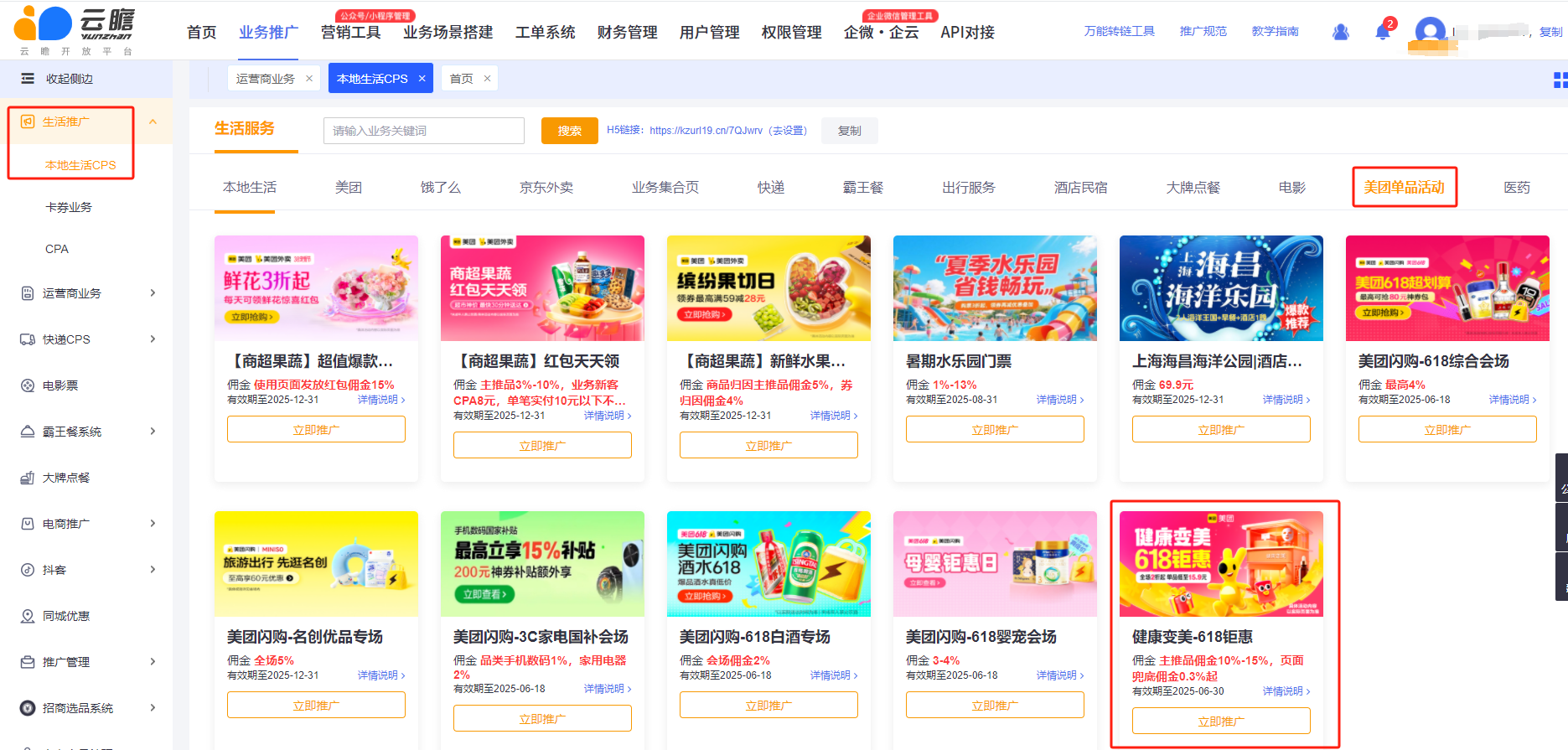Screen dimensions: 1568x750
Task: Click the 缤纷果切日 banner thumbnail
Action: coord(768,288)
